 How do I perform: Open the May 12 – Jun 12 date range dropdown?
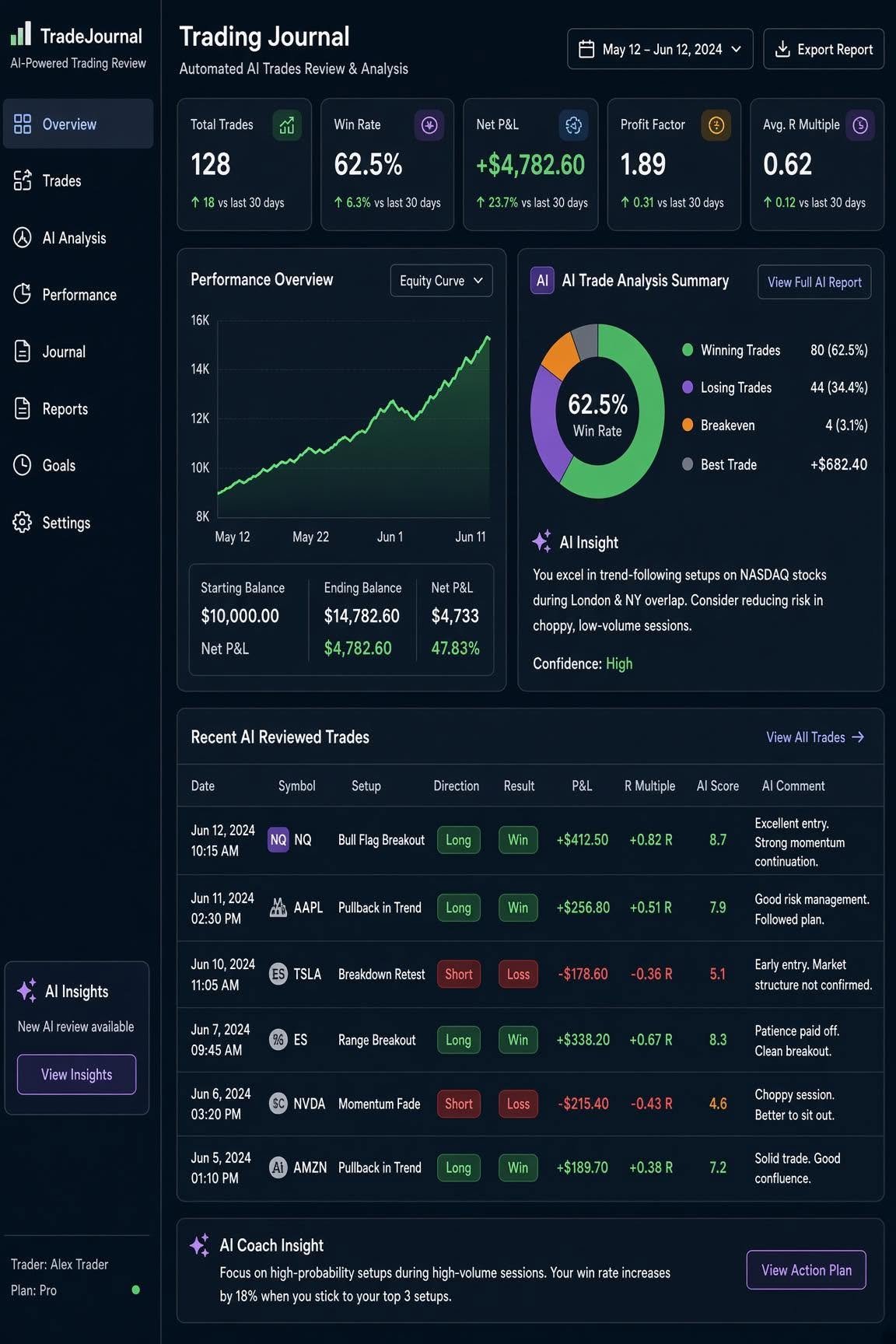tap(660, 49)
